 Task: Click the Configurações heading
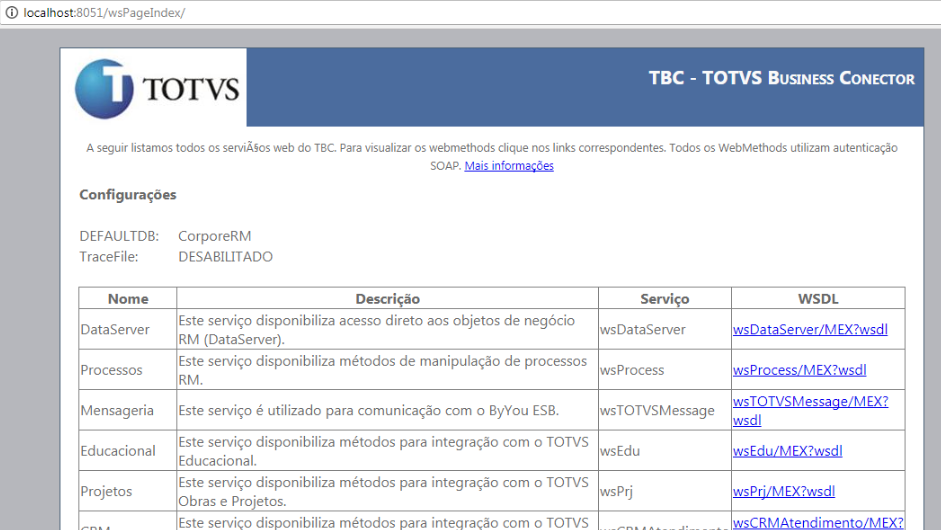pos(128,194)
